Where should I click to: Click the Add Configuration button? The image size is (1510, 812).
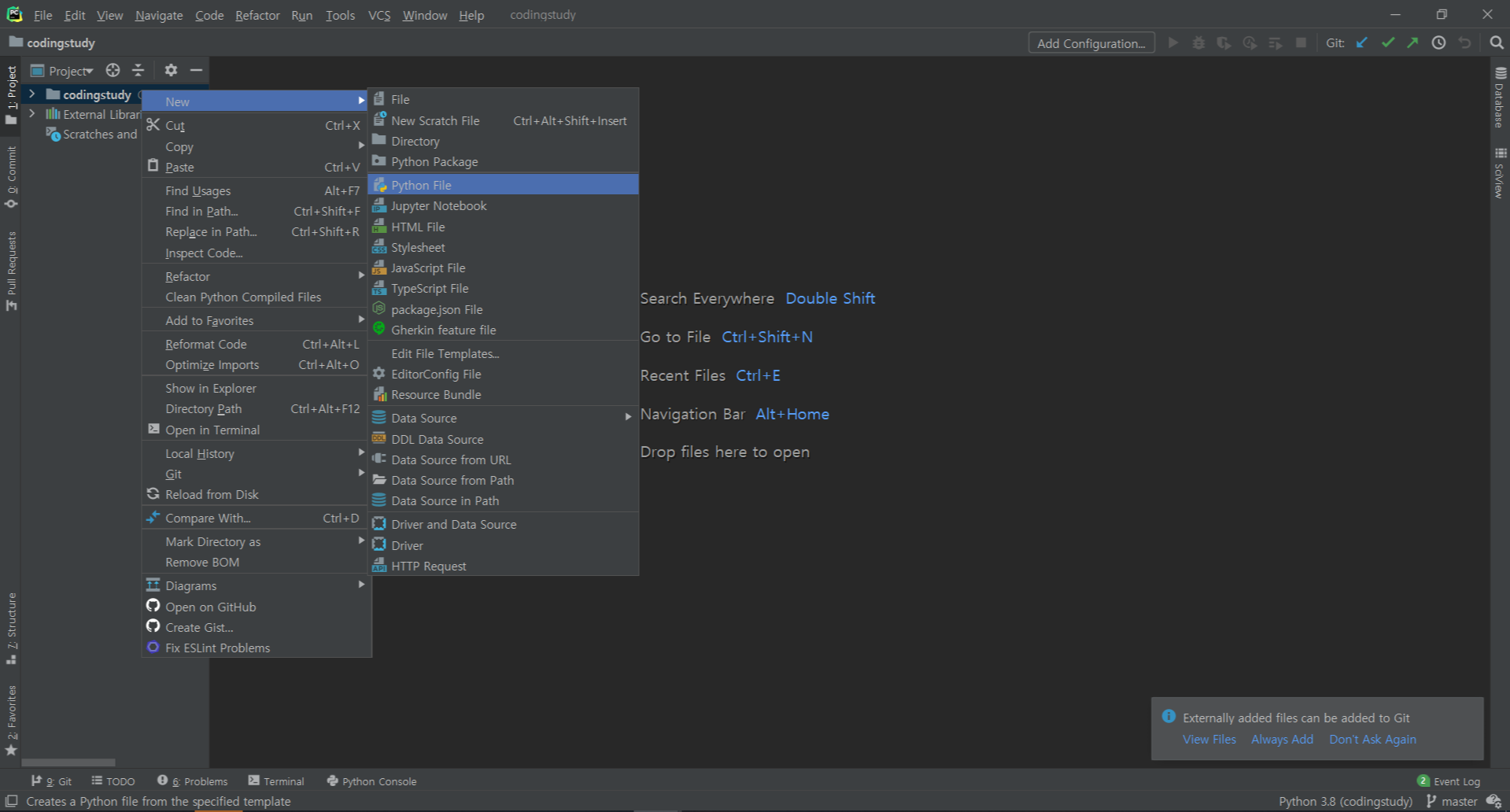pyautogui.click(x=1091, y=42)
